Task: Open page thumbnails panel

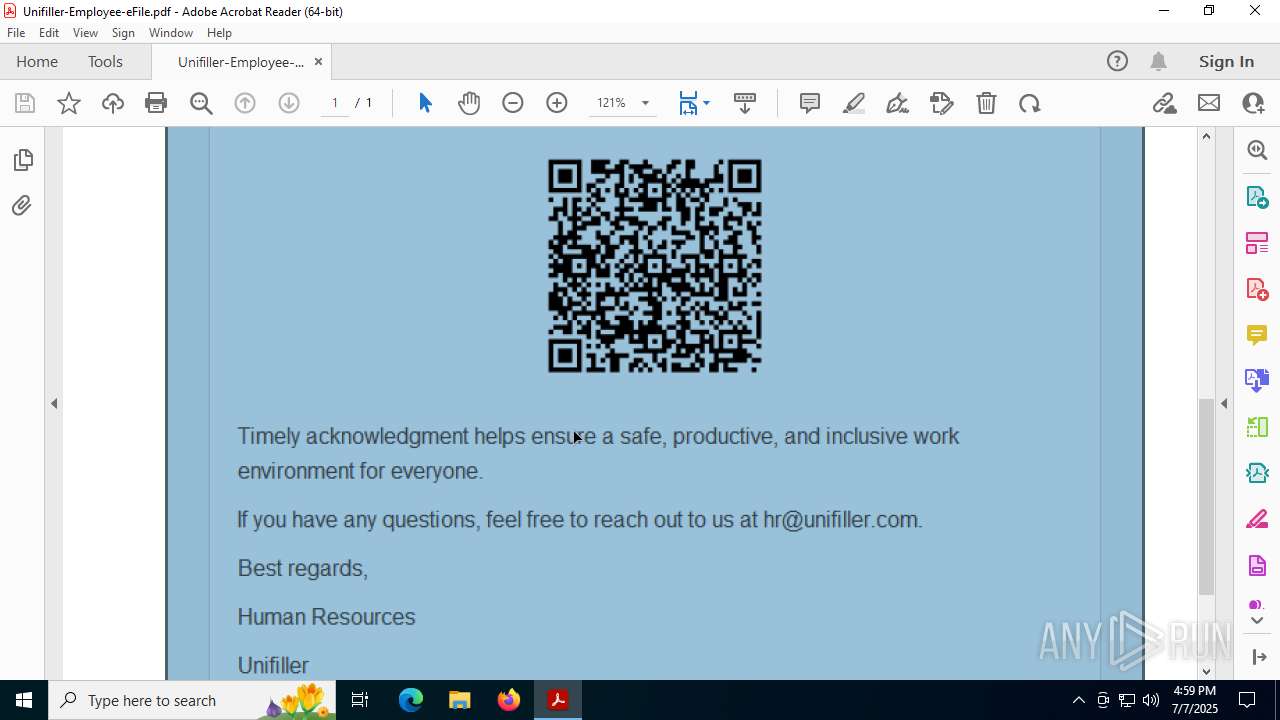Action: coord(22,160)
